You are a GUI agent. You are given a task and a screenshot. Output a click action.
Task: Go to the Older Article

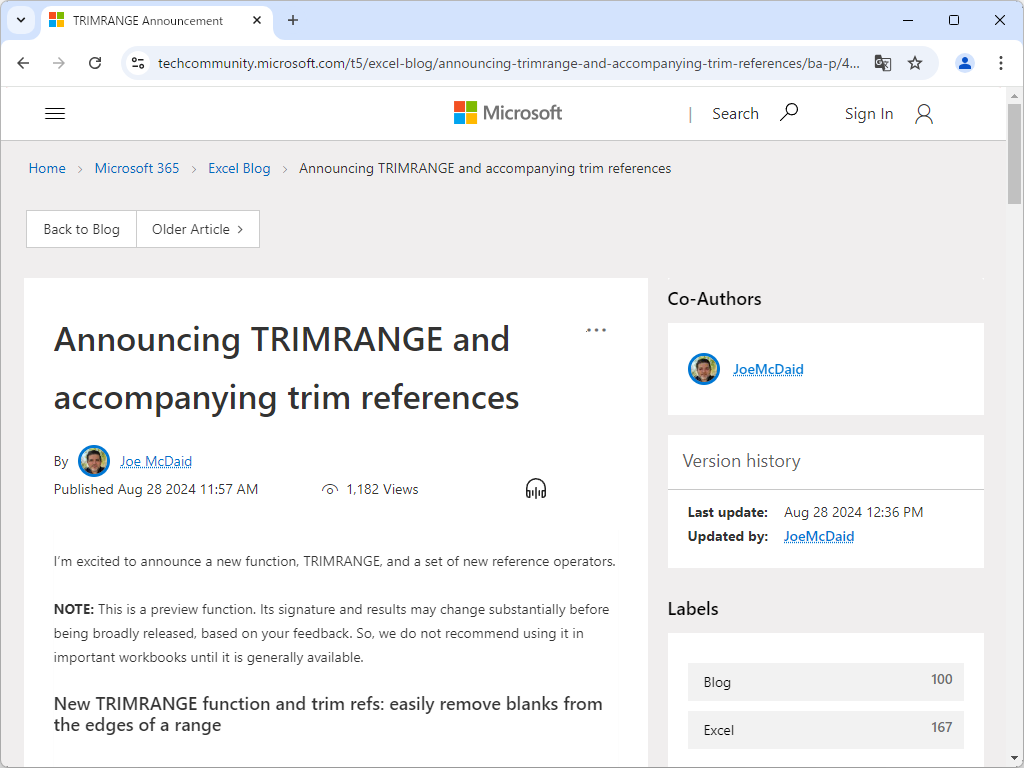tap(198, 229)
